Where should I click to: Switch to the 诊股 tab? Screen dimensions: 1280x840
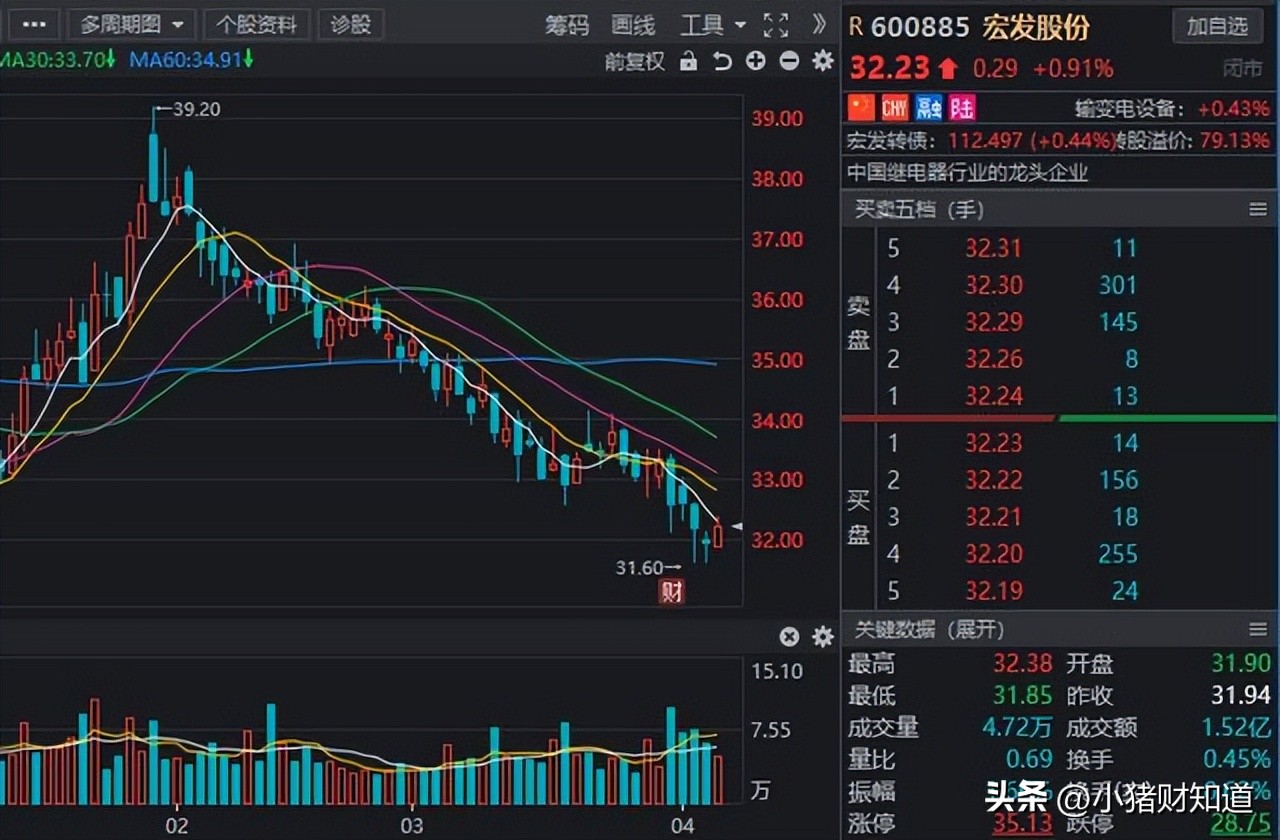coord(351,25)
